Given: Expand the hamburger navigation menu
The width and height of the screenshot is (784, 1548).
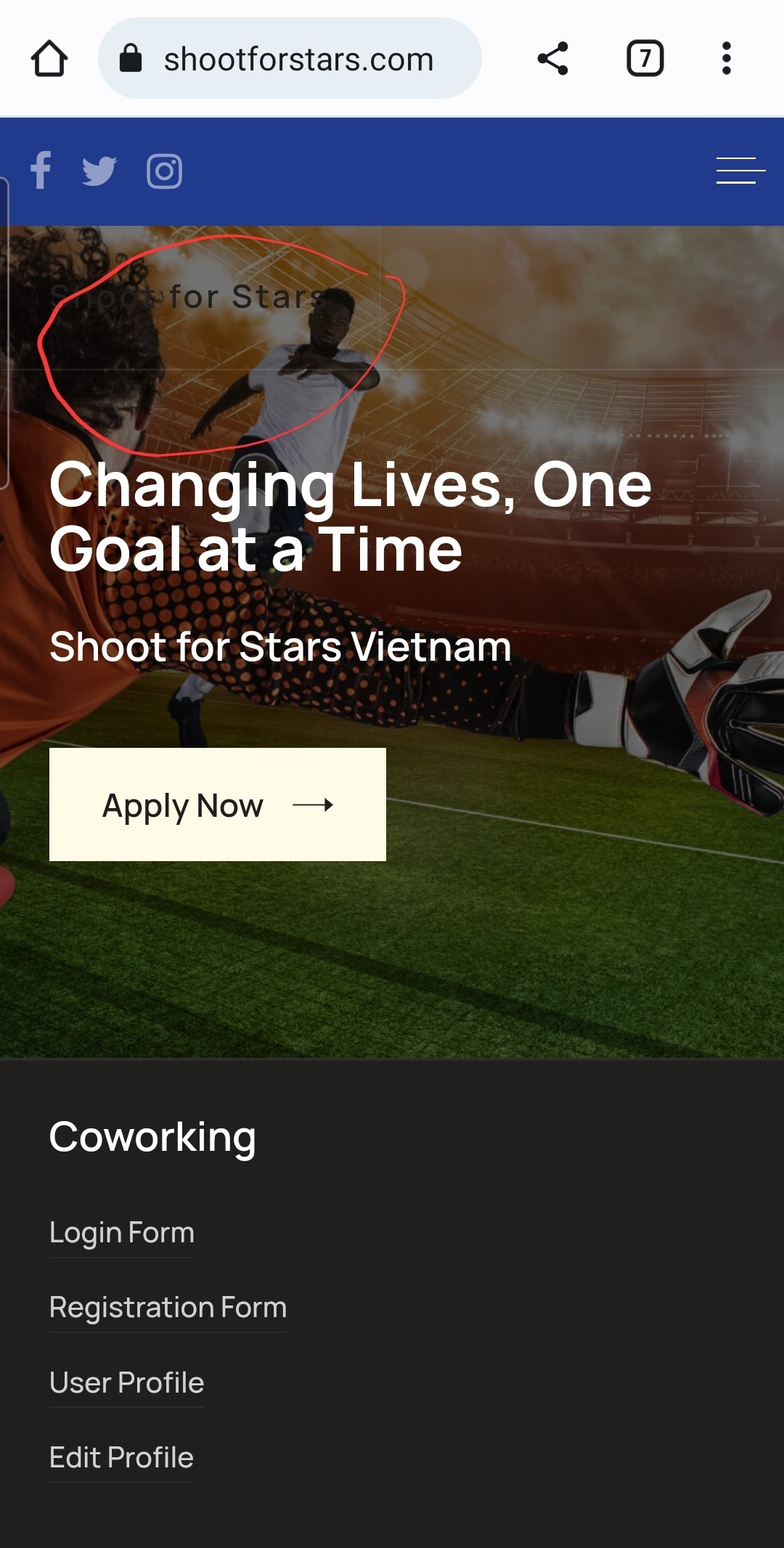Looking at the screenshot, I should point(740,171).
